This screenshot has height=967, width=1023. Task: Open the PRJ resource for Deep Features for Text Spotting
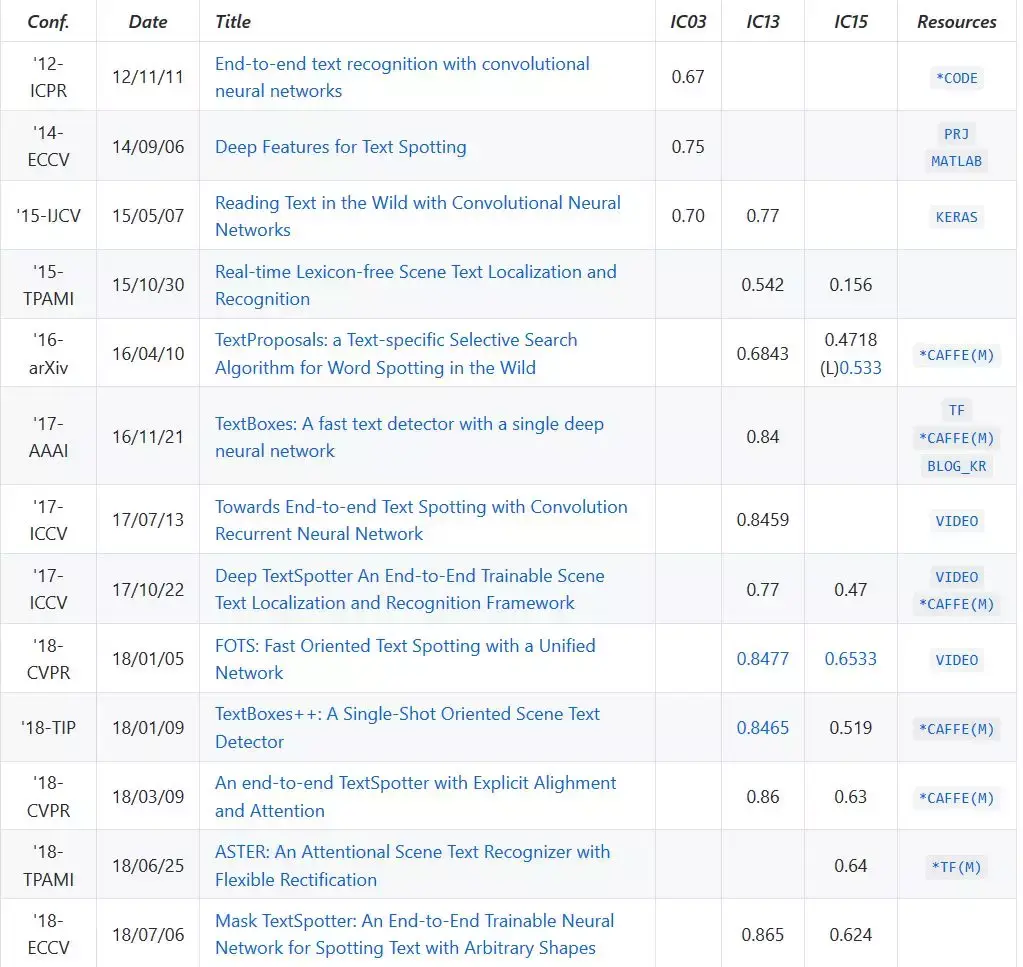[956, 134]
